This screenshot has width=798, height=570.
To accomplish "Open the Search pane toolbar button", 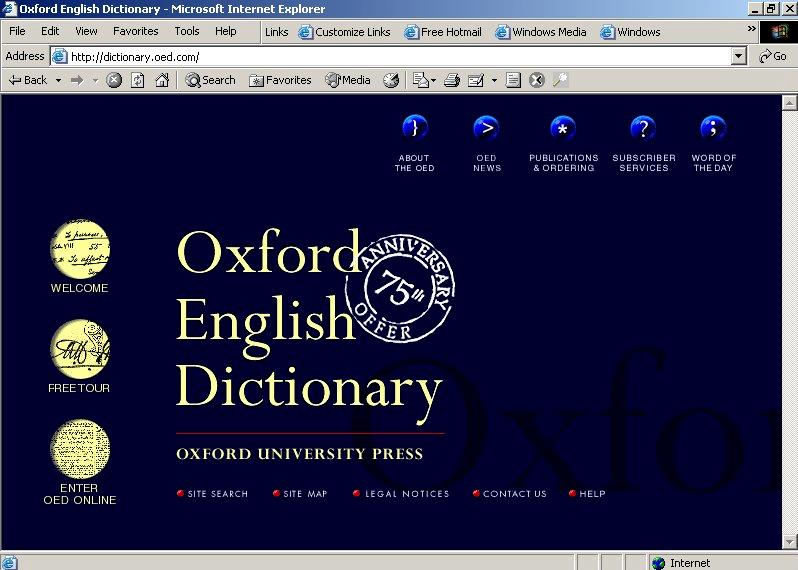I will pyautogui.click(x=210, y=80).
